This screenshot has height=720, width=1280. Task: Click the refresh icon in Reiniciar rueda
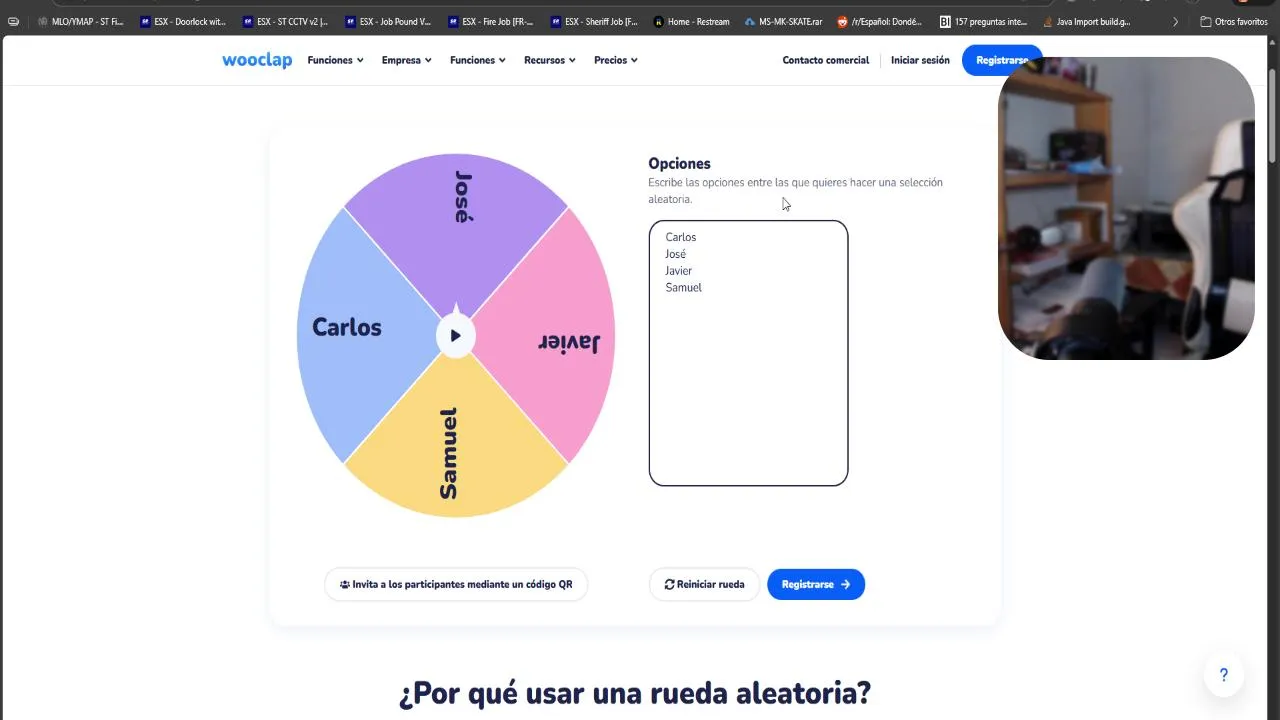[x=669, y=584]
